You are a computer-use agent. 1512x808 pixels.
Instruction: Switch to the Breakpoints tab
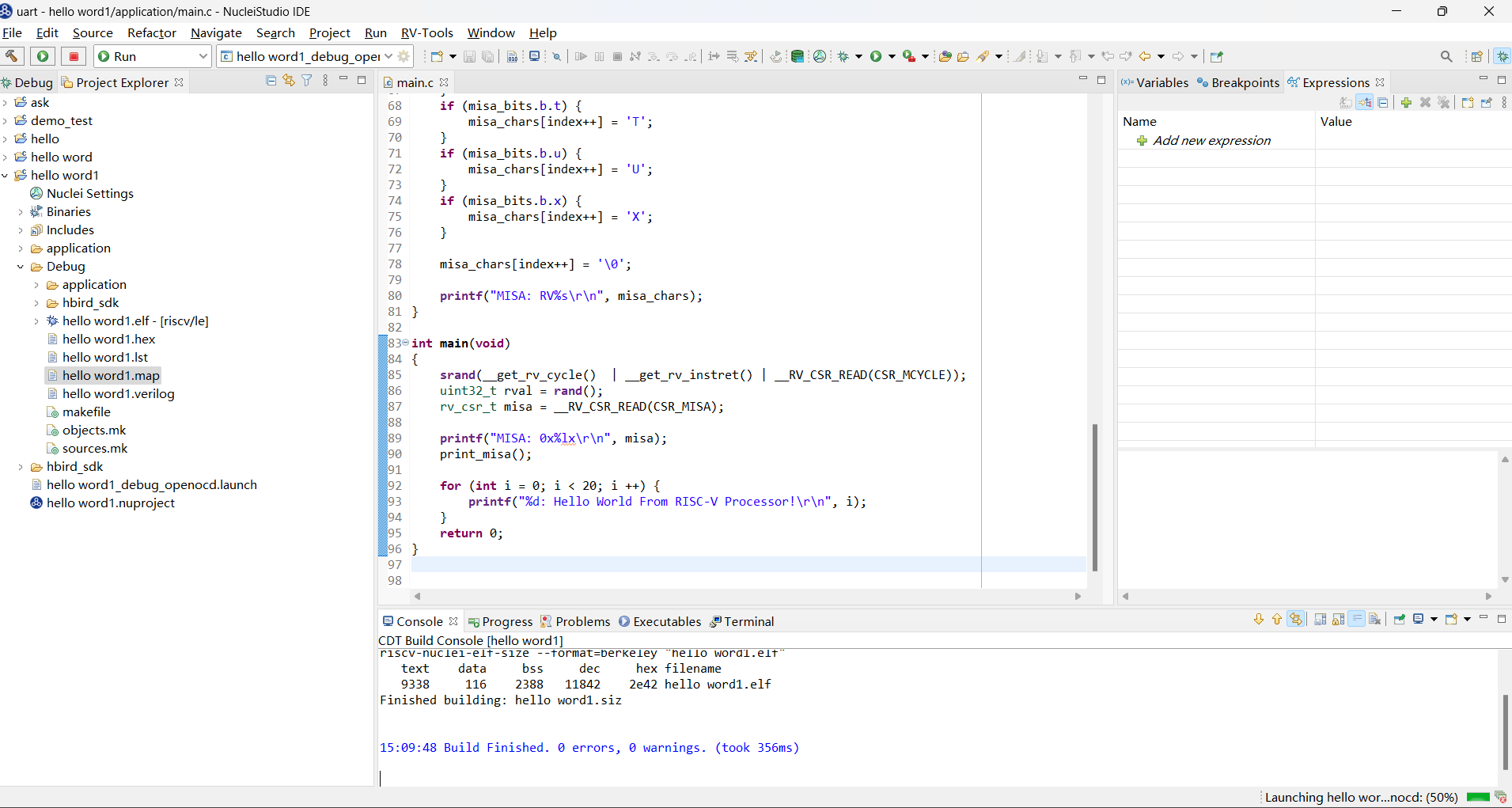pyautogui.click(x=1238, y=82)
